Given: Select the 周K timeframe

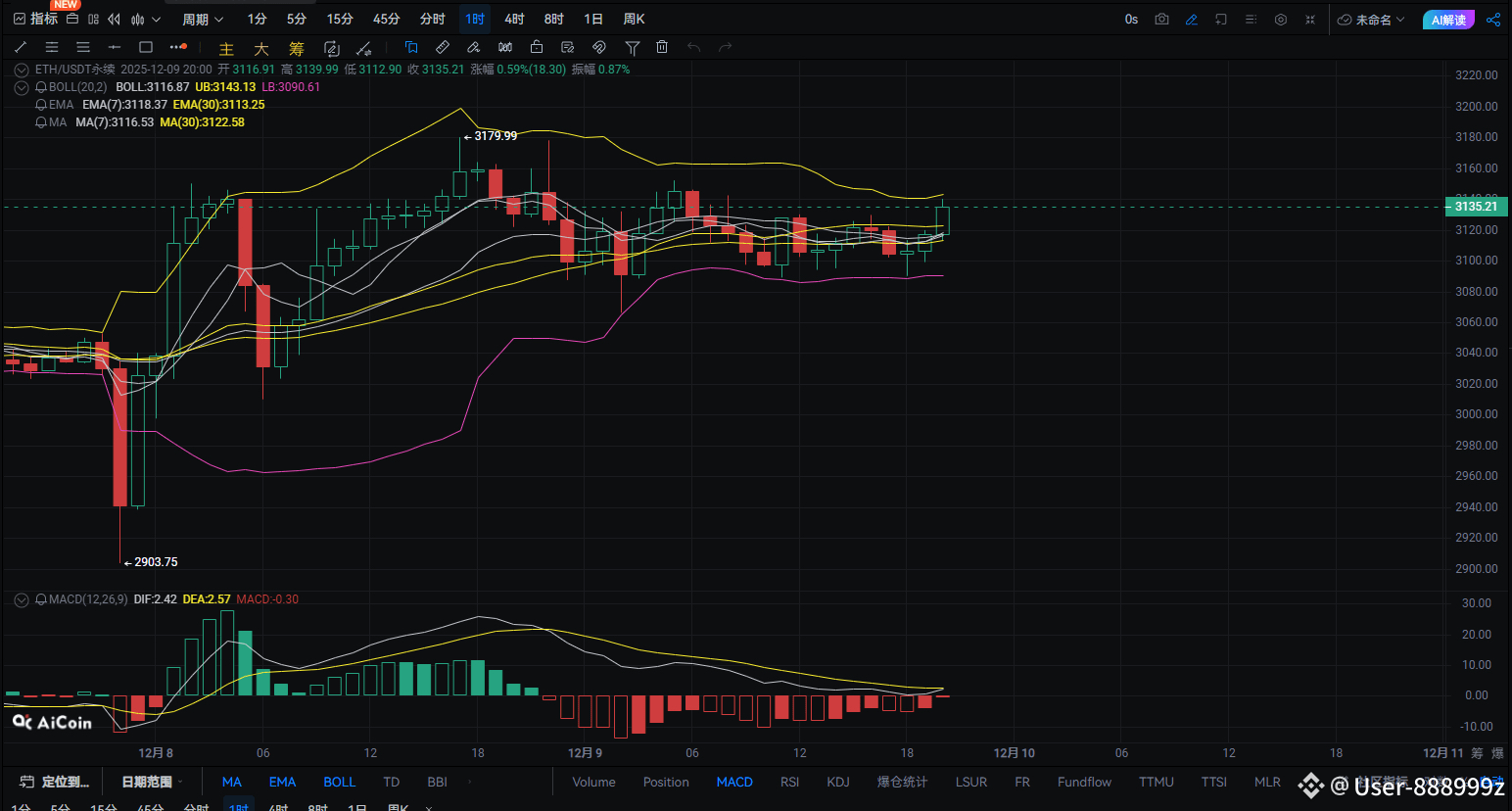Looking at the screenshot, I should [x=635, y=19].
